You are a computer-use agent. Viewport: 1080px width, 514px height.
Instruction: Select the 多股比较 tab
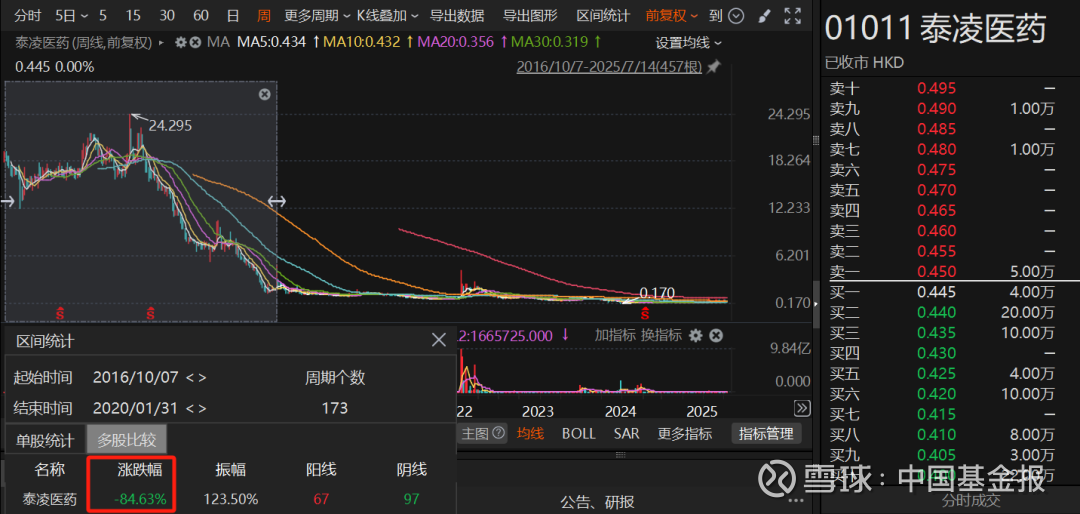(126, 440)
